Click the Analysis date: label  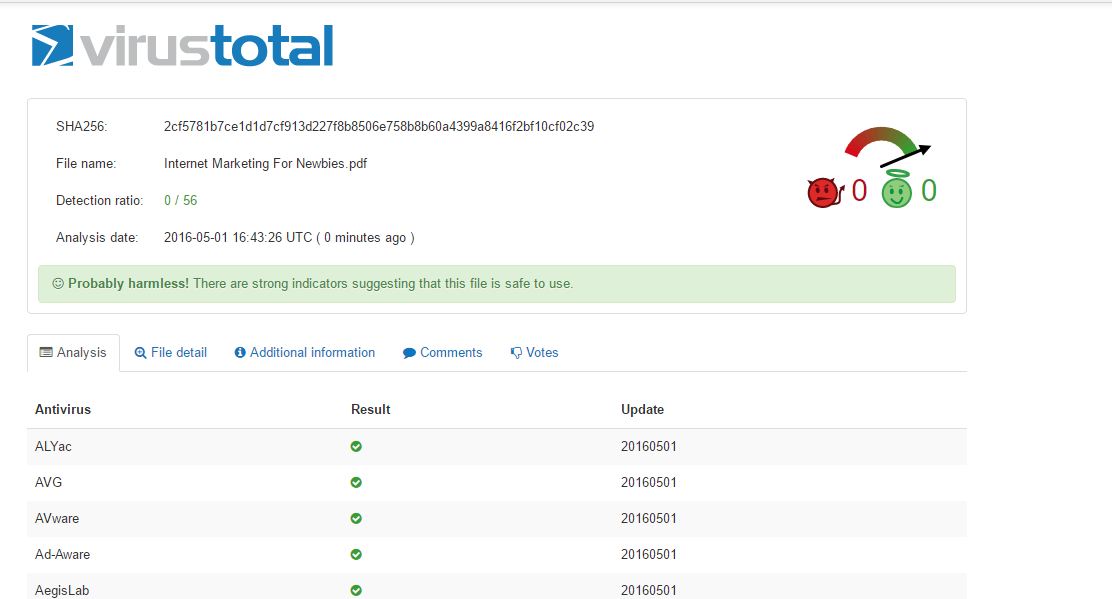97,237
